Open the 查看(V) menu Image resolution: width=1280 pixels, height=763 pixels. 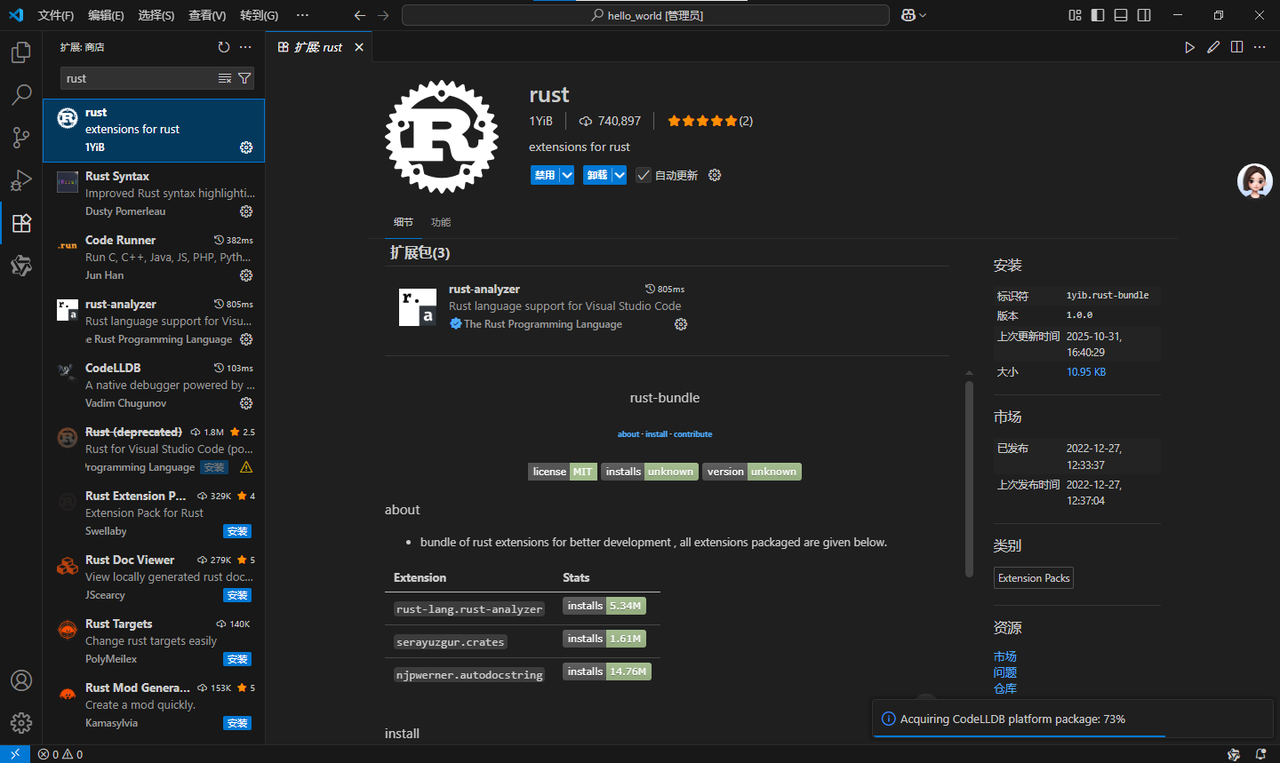[x=207, y=15]
